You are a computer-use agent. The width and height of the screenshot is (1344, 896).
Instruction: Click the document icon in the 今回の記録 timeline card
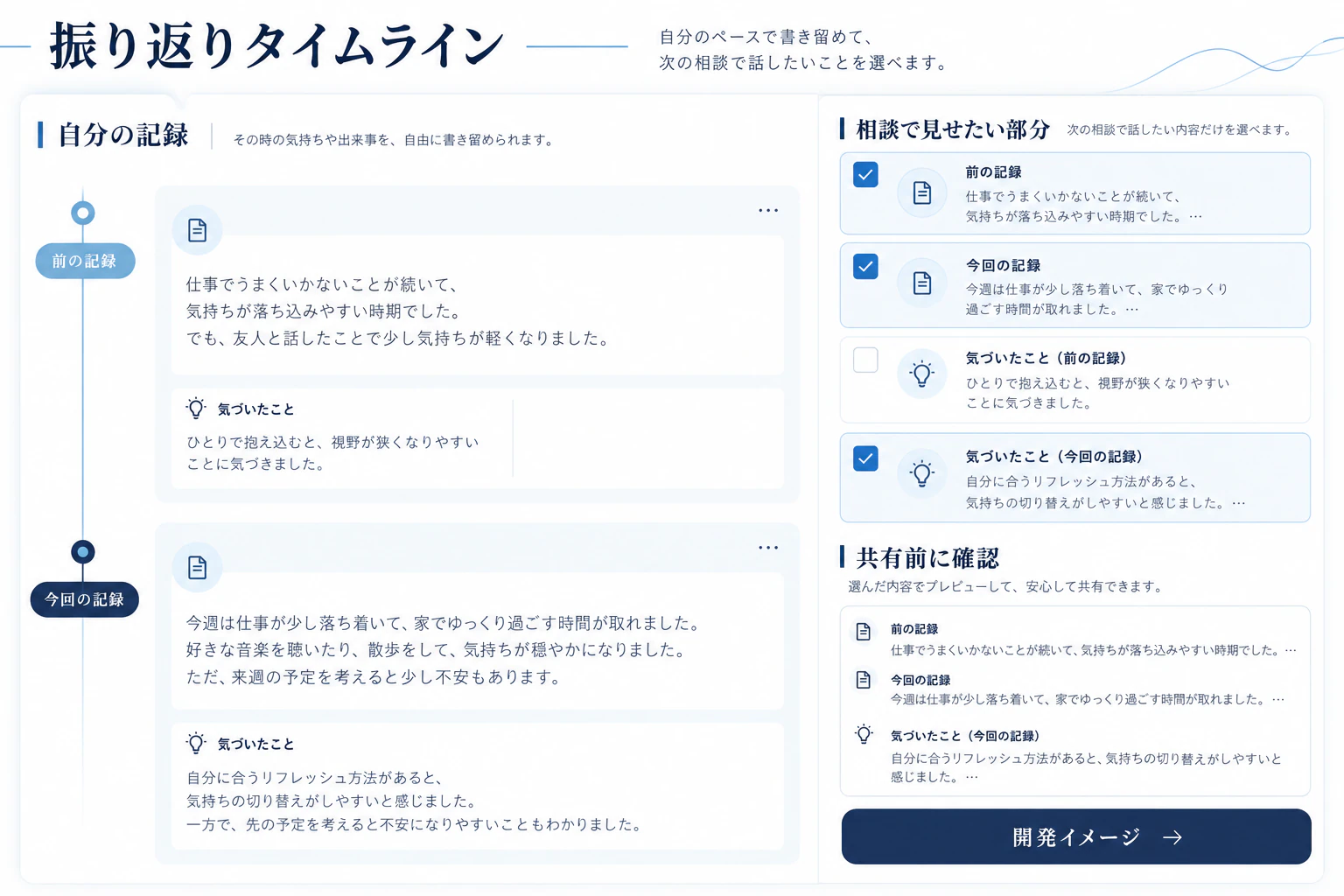pyautogui.click(x=198, y=567)
